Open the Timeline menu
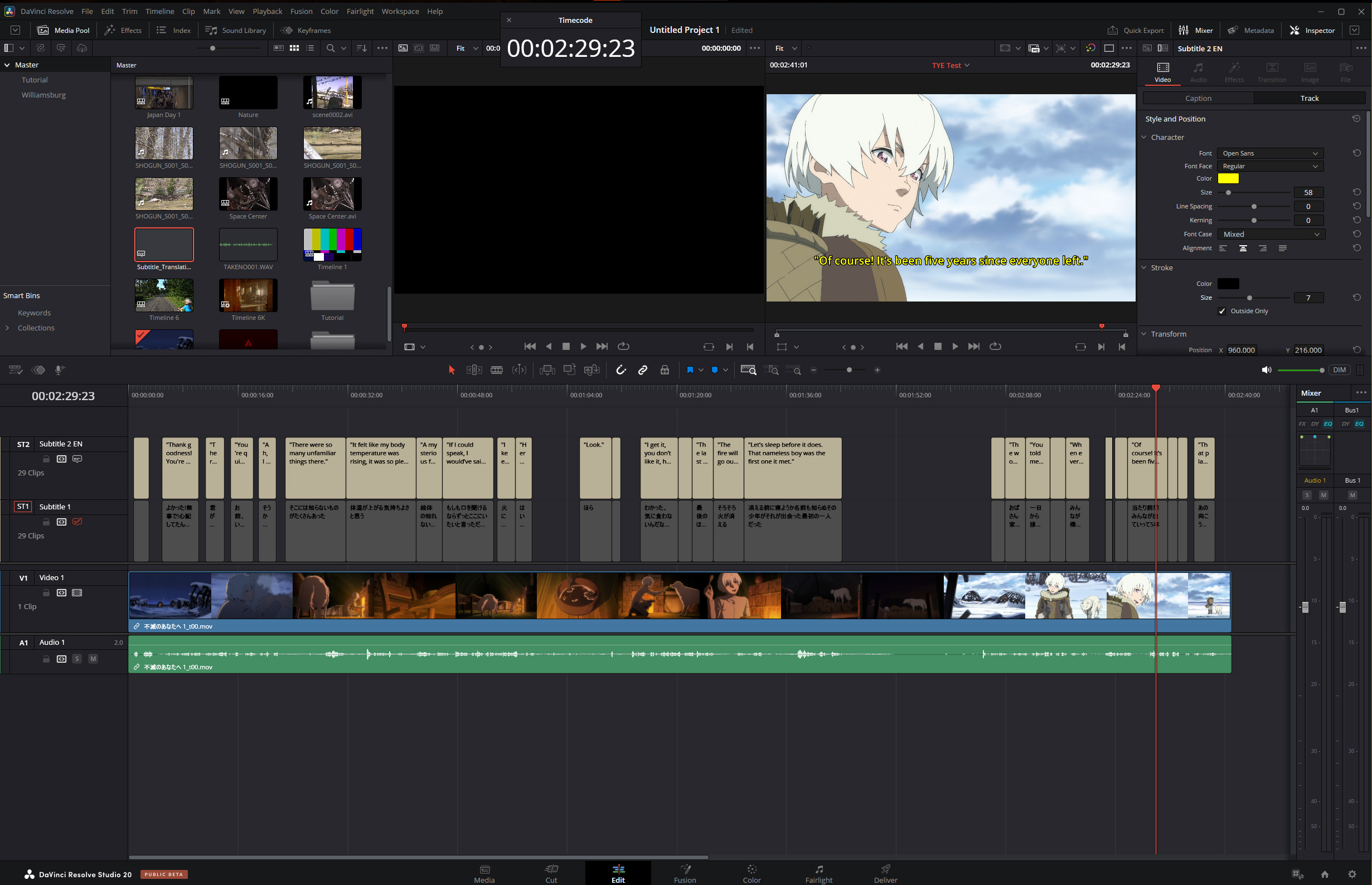The width and height of the screenshot is (1372, 885). click(160, 11)
